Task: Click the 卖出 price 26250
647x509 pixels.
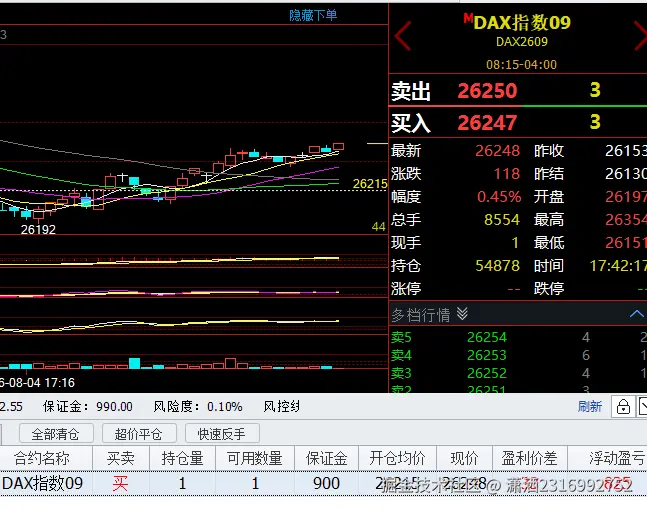Action: [x=487, y=91]
